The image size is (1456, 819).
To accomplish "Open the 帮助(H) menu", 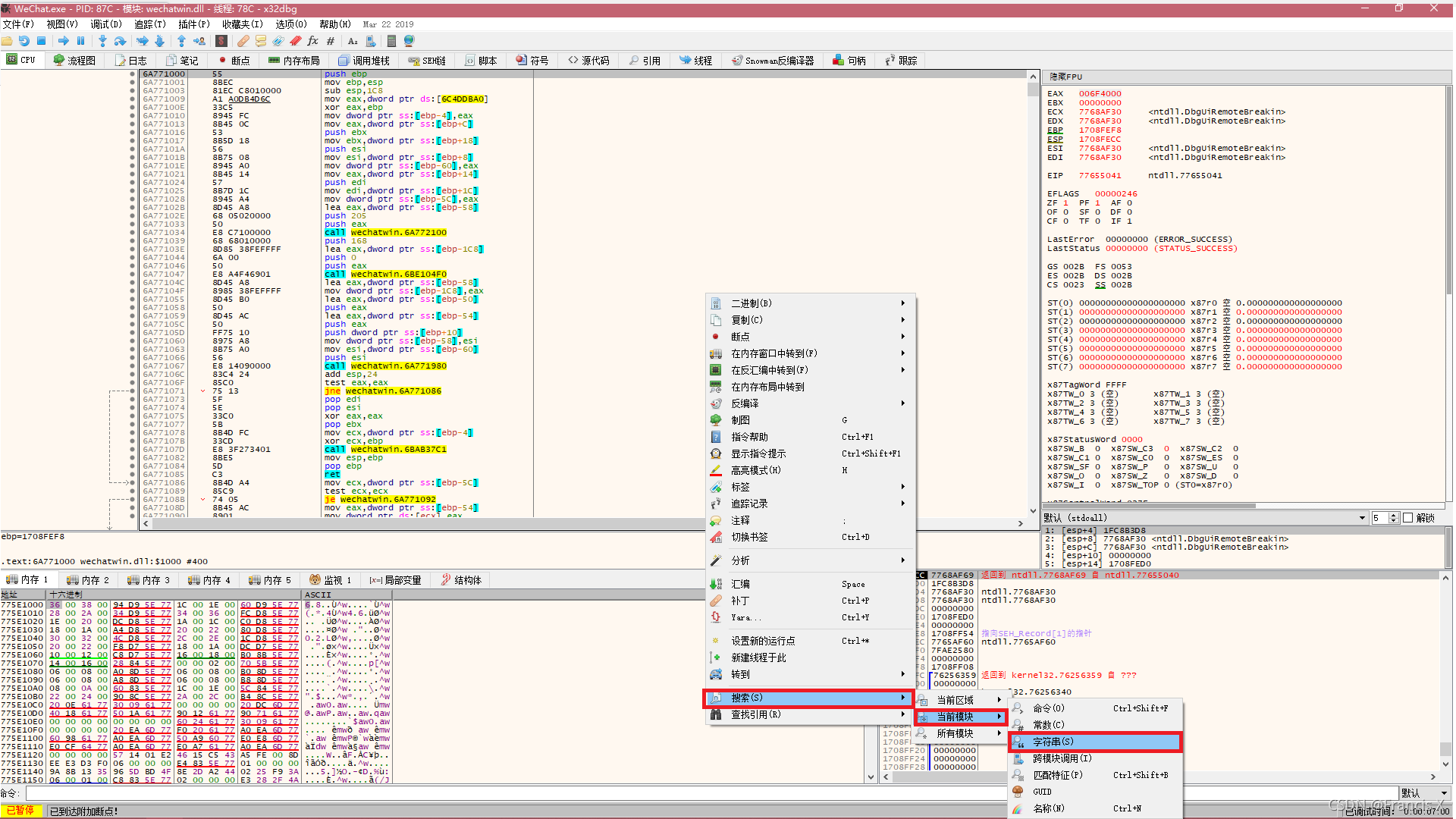I will coord(334,24).
